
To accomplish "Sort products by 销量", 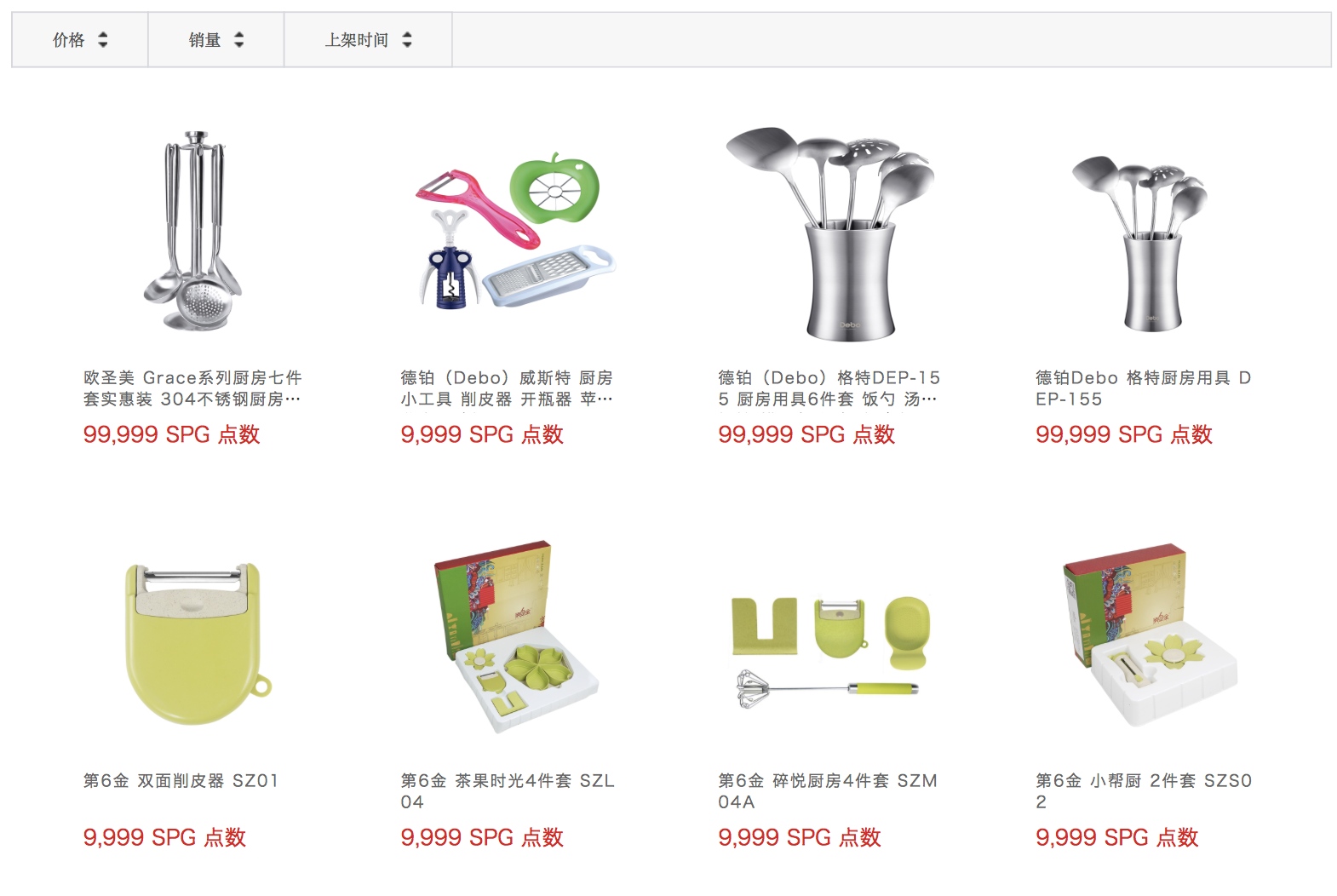I will point(216,40).
